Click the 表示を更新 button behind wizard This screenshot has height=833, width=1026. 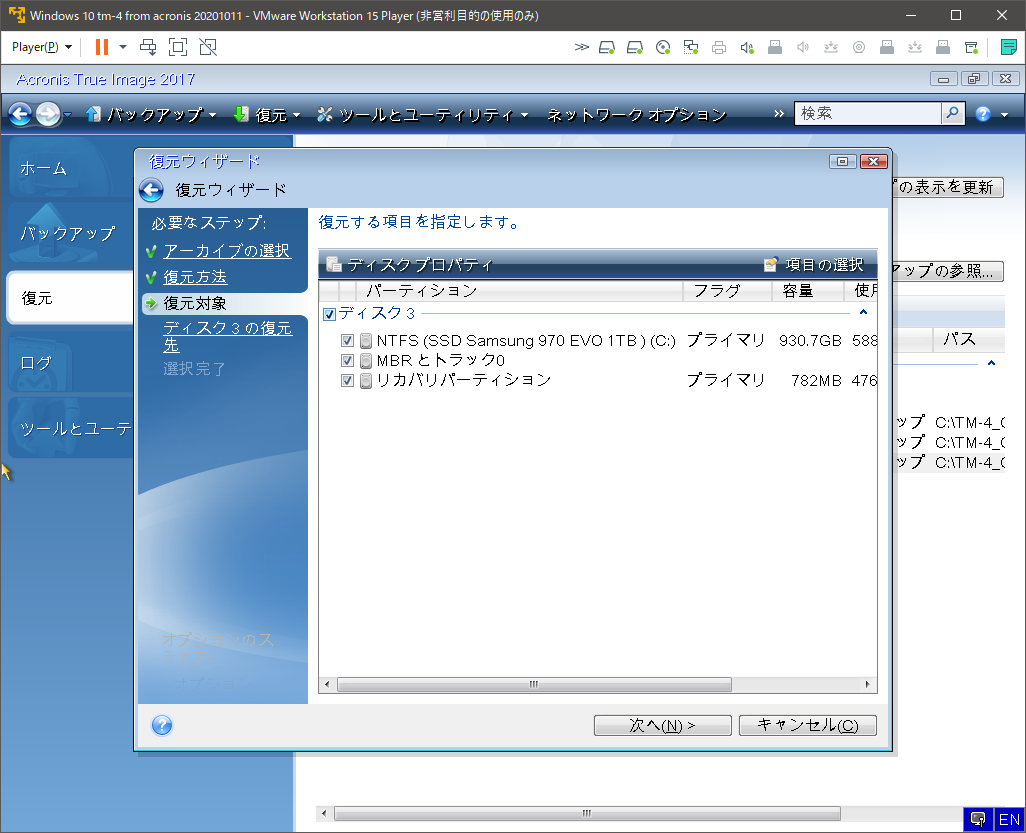pos(948,187)
